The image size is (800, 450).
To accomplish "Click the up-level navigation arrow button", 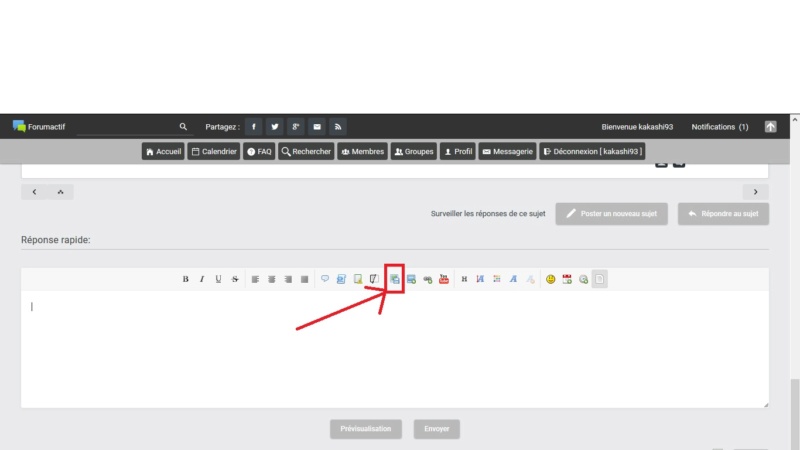I will coord(60,192).
